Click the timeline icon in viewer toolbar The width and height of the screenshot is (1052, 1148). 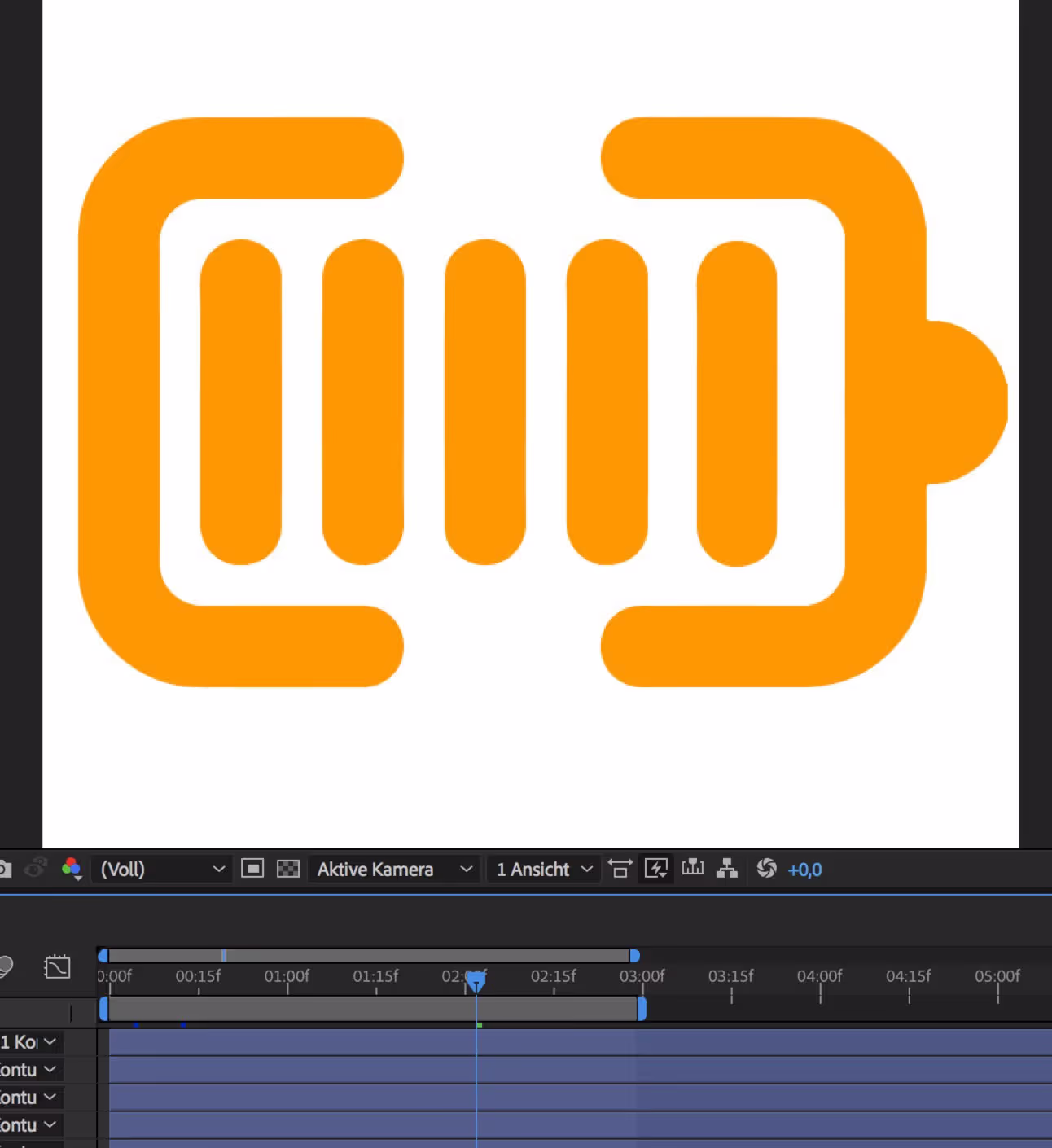[693, 868]
